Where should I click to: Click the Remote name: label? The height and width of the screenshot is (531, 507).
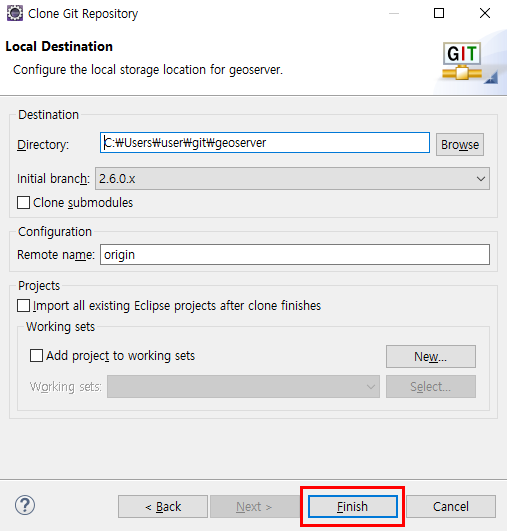pos(56,255)
